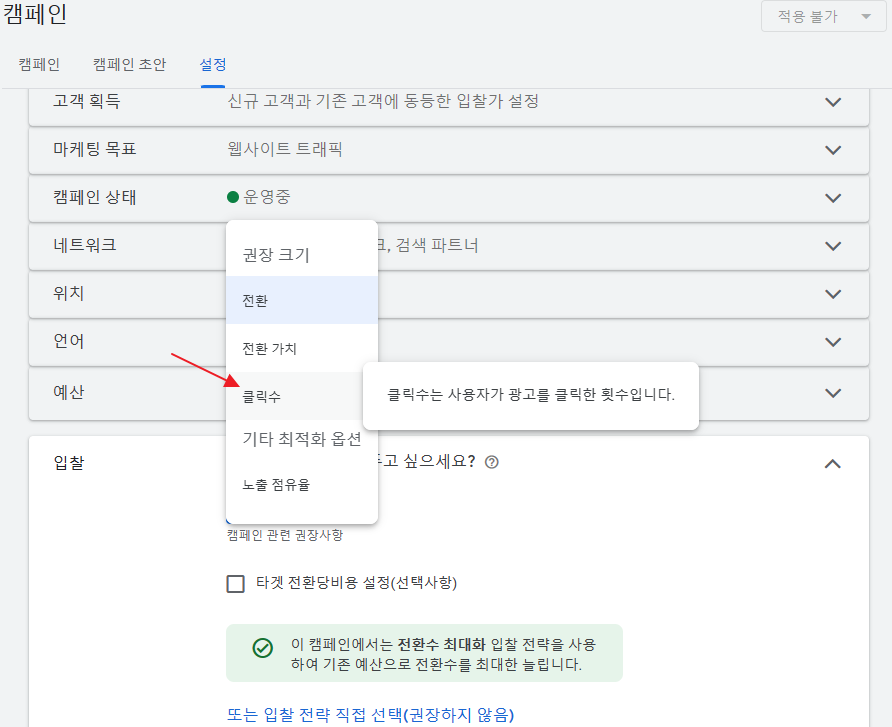Expand the 위치 section chevron
The width and height of the screenshot is (892, 727).
[833, 294]
